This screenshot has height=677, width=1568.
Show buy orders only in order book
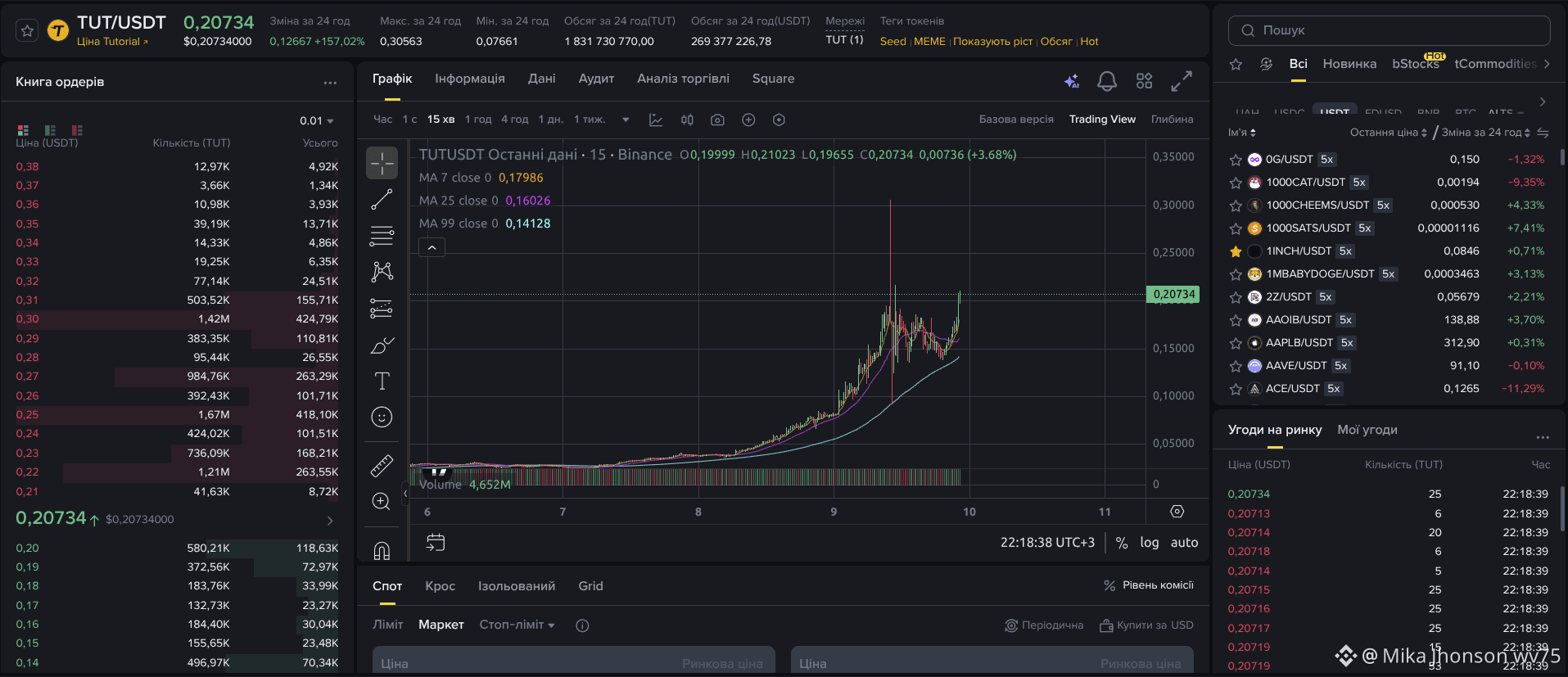[x=50, y=130]
